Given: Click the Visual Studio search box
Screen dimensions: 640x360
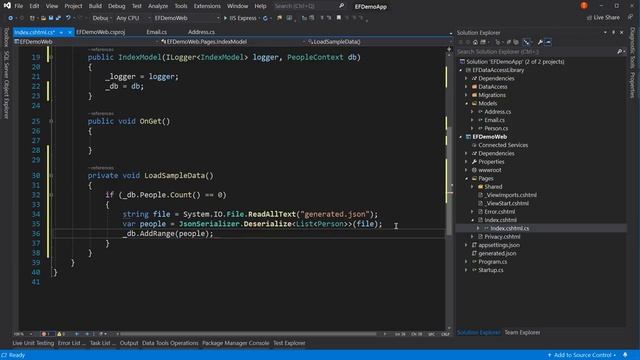Looking at the screenshot, I should tap(309, 6).
